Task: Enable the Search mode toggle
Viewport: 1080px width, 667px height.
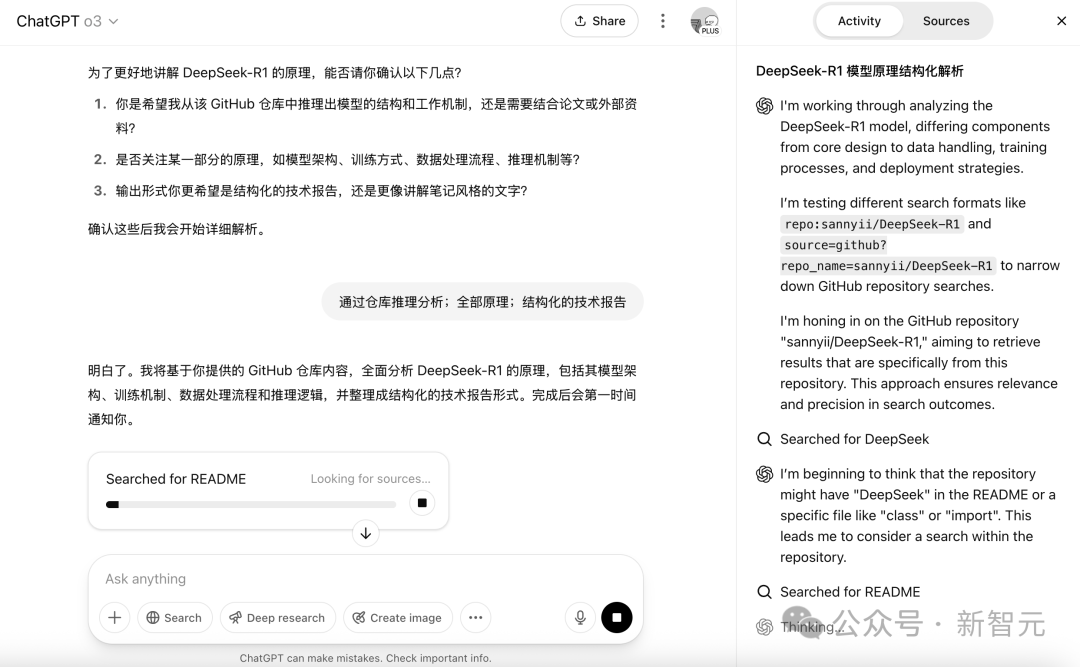Action: (x=175, y=618)
